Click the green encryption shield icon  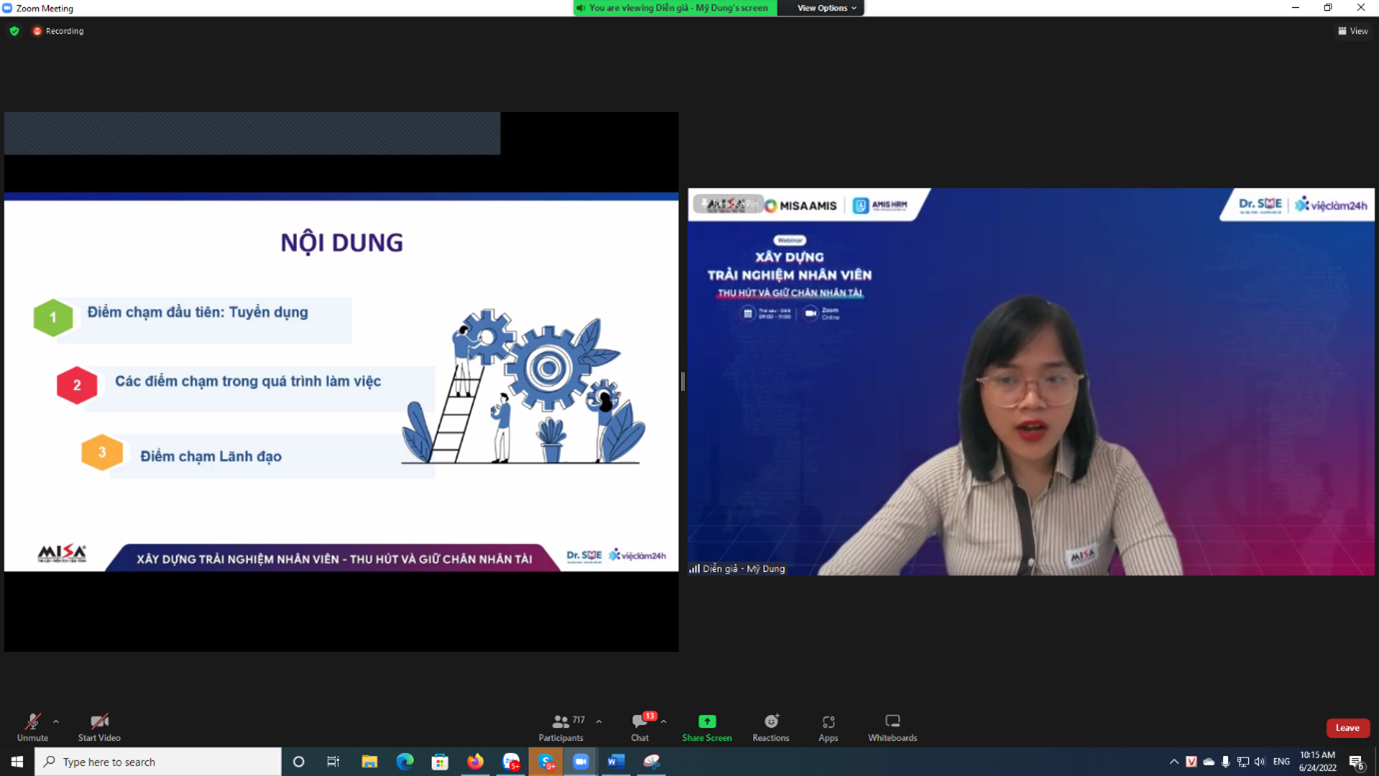pyautogui.click(x=14, y=31)
